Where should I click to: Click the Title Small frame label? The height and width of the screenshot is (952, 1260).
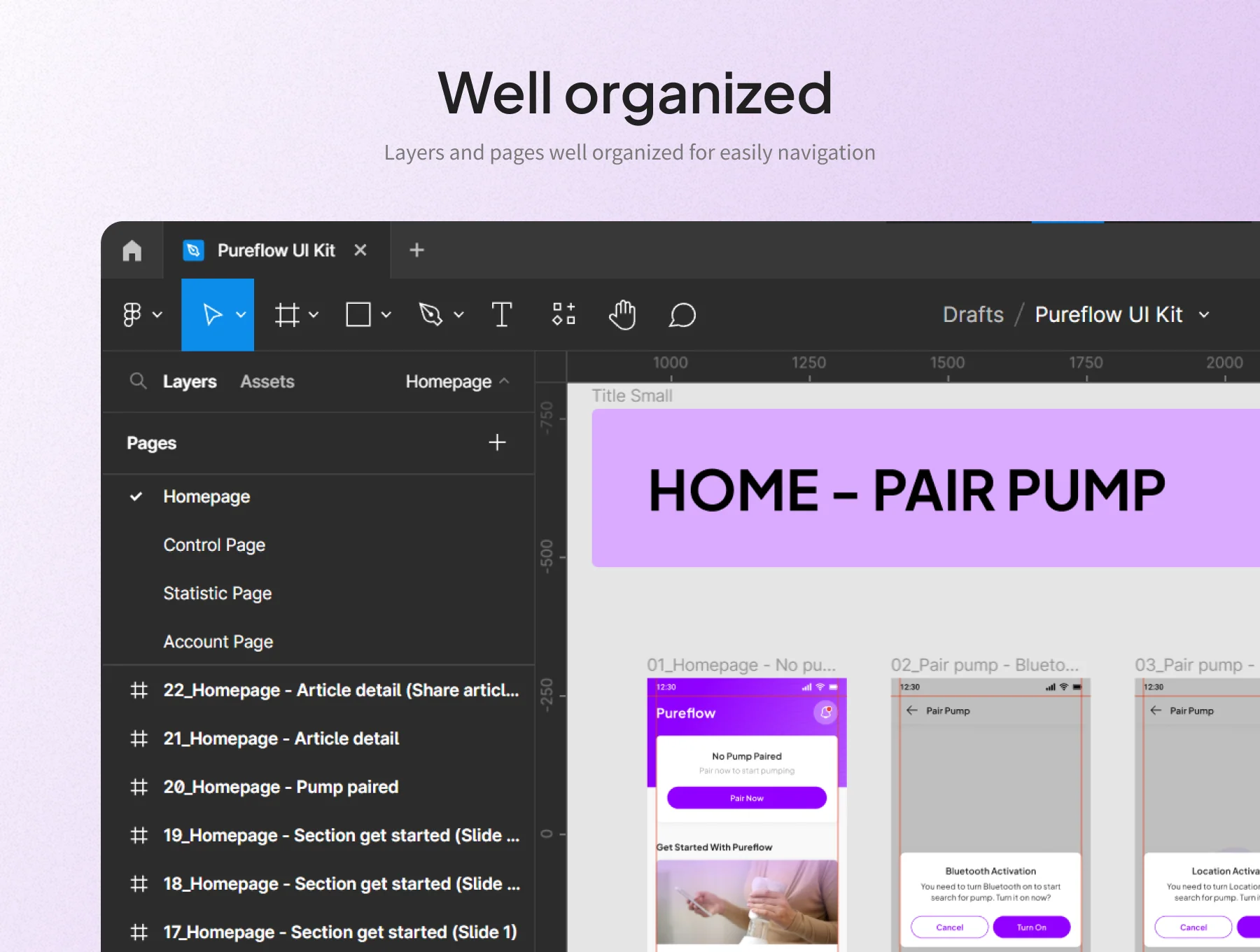pyautogui.click(x=632, y=395)
